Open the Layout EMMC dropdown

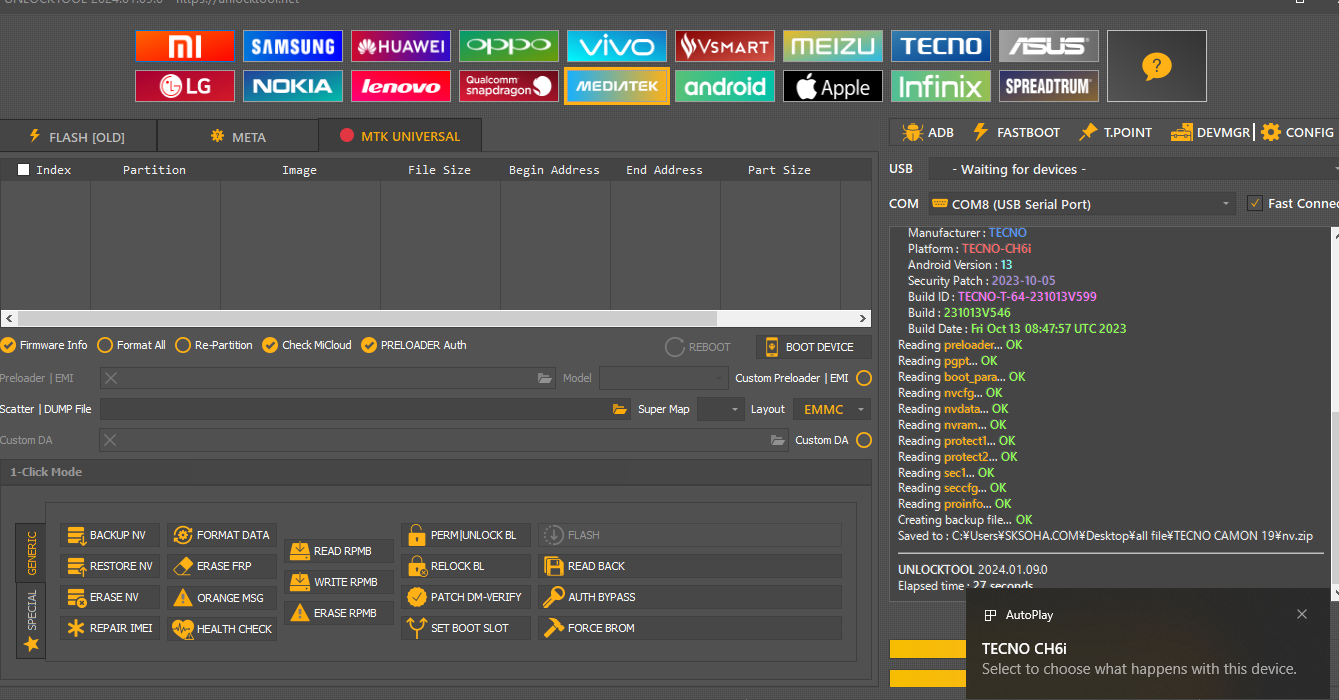pyautogui.click(x=831, y=409)
